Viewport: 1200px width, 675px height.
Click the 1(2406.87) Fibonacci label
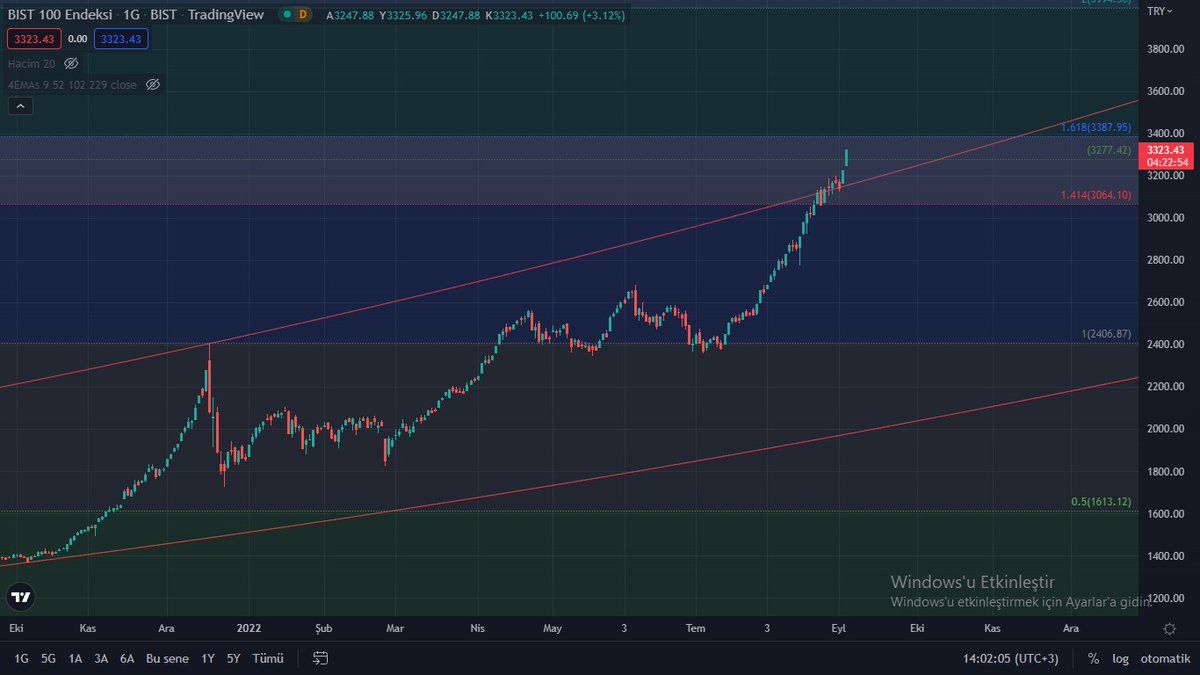1105,334
